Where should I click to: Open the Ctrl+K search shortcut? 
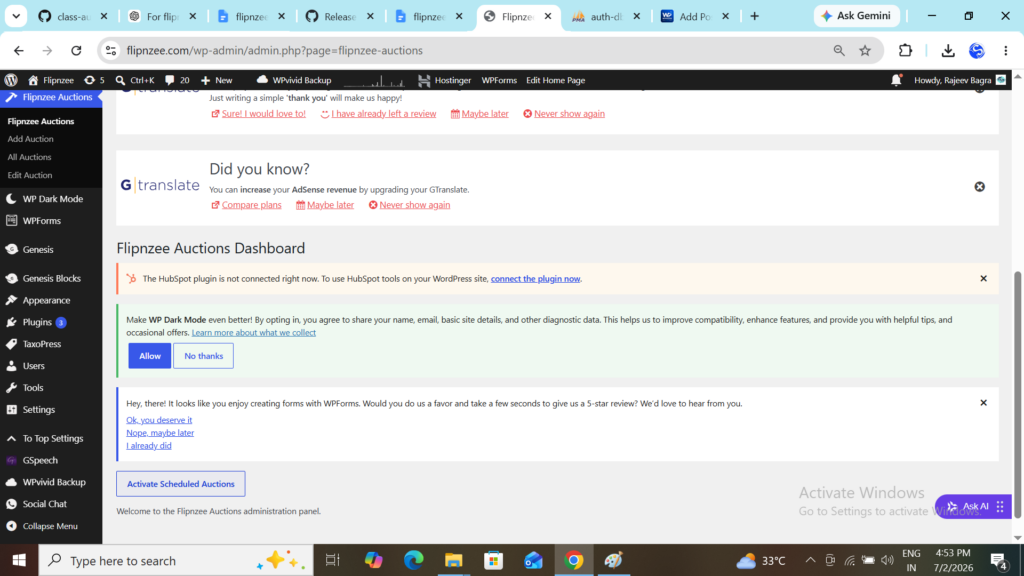pyautogui.click(x=135, y=80)
